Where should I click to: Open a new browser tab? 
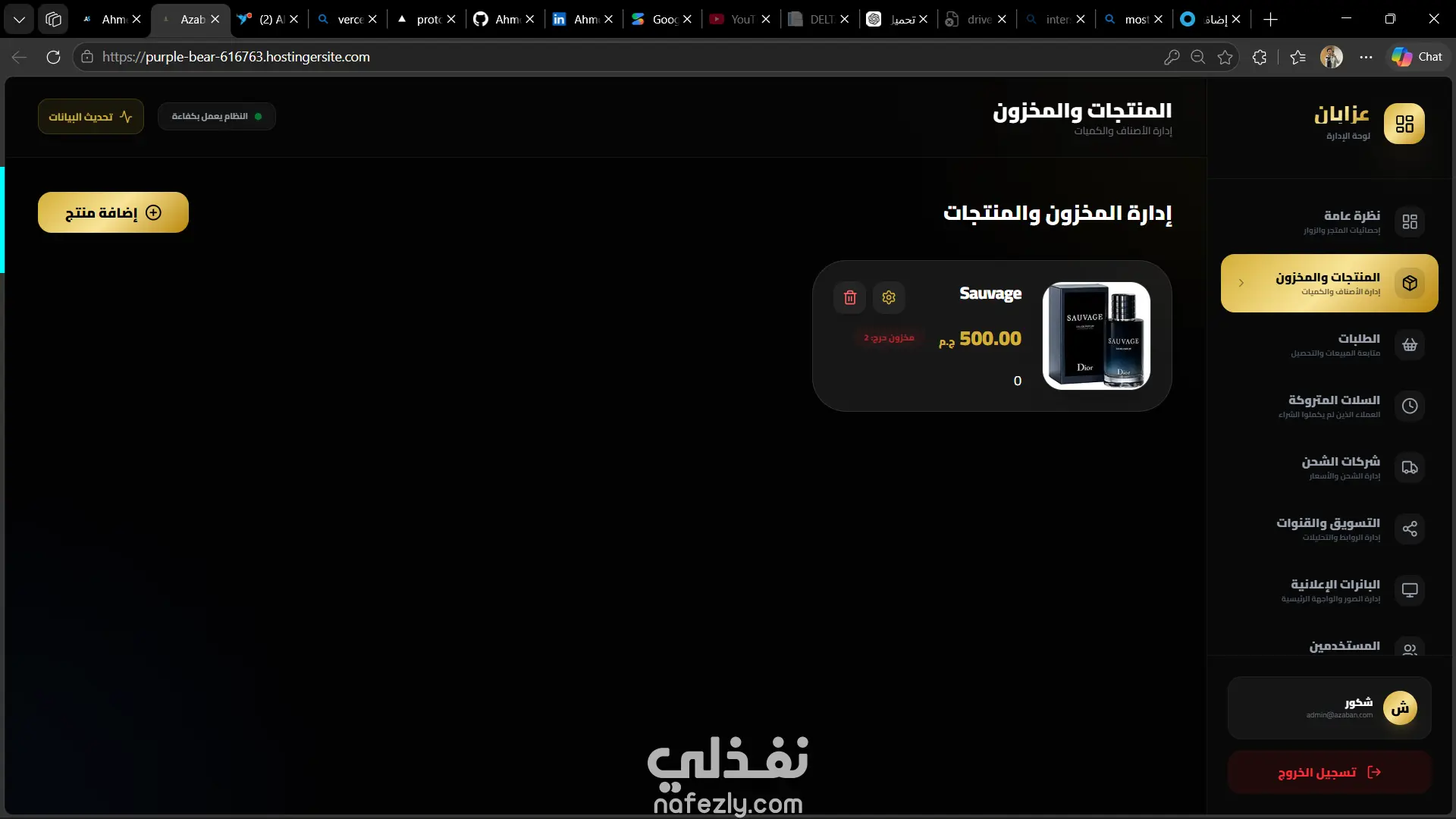tap(1271, 19)
